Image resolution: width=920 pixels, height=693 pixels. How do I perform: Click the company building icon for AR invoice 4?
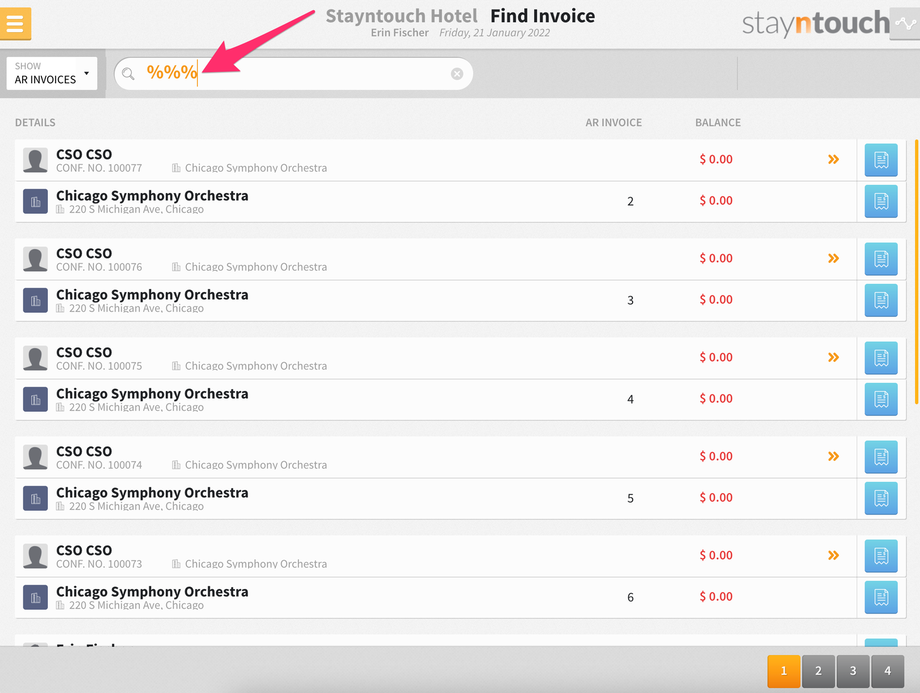click(35, 400)
